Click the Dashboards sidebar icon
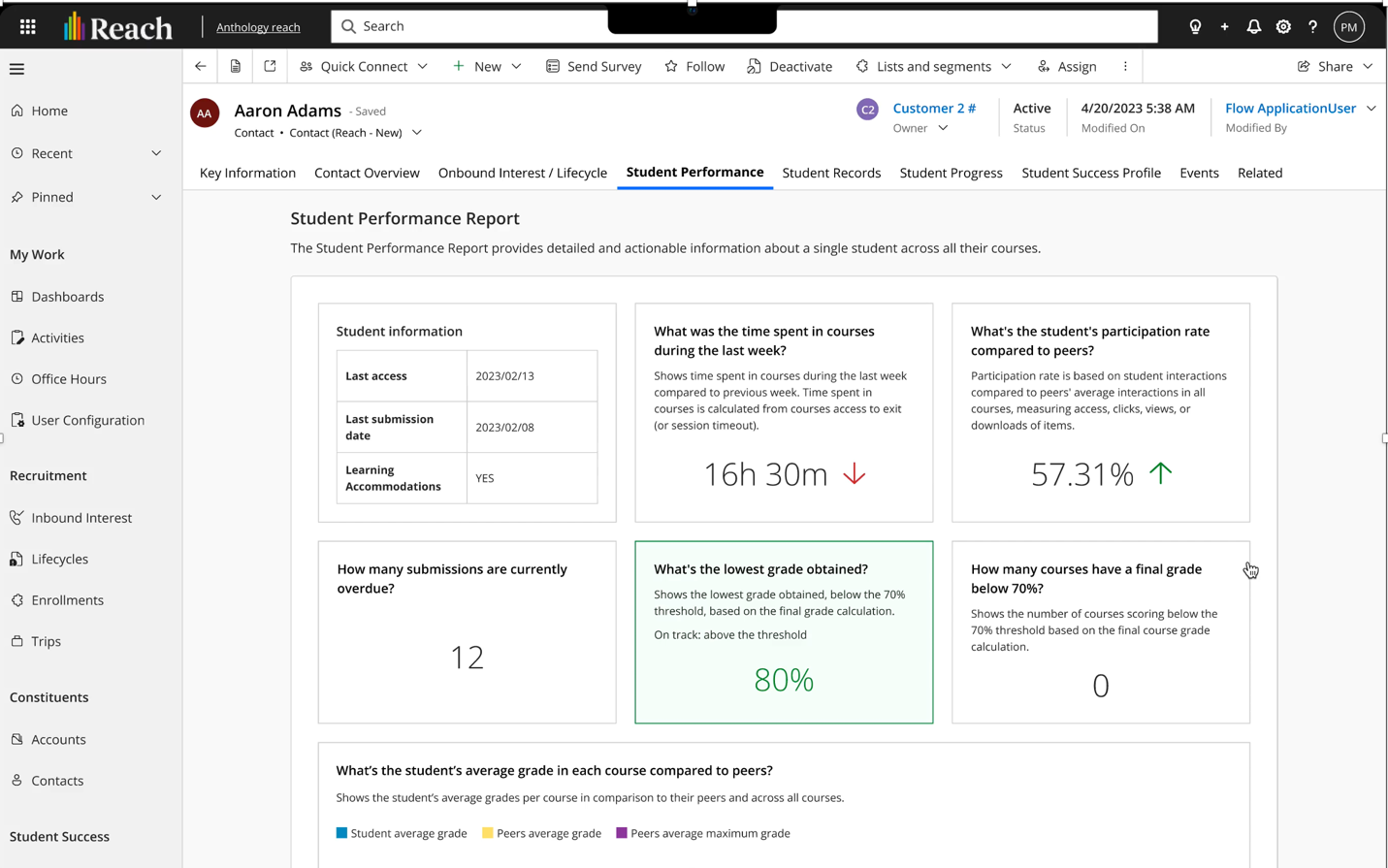This screenshot has height=868, width=1388. click(17, 297)
